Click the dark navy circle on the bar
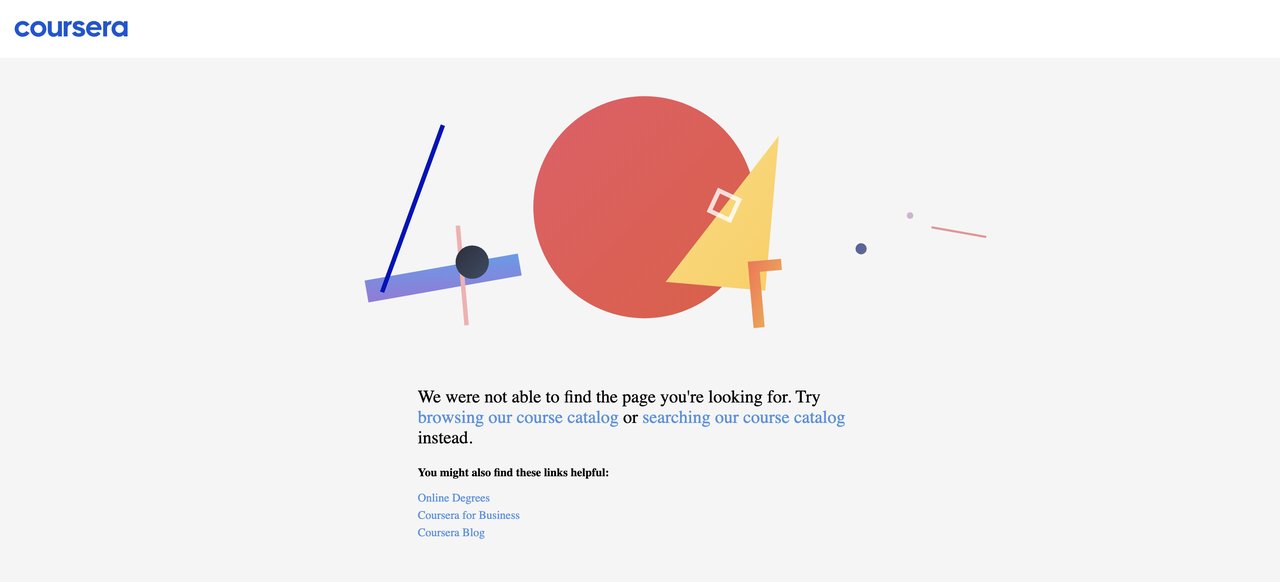The image size is (1280, 582). pyautogui.click(x=472, y=262)
